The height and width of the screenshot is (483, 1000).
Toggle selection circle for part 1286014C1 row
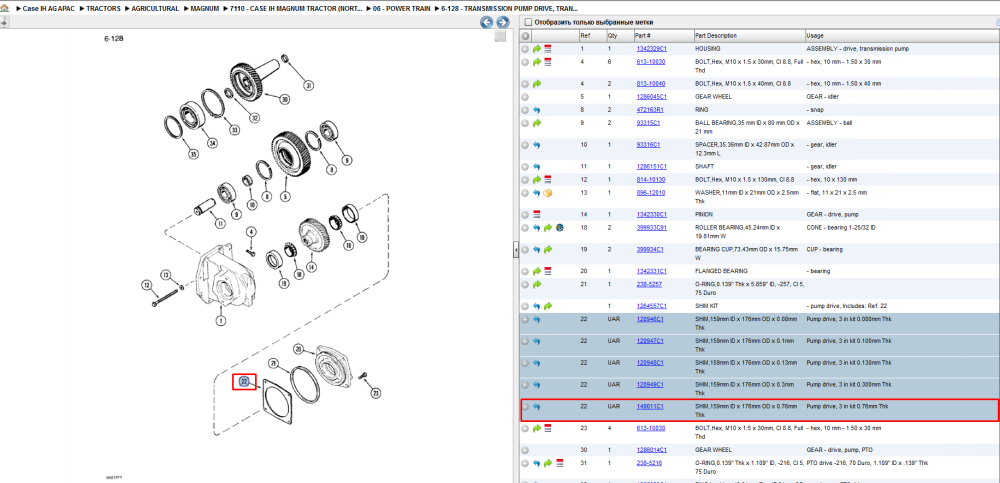click(x=526, y=450)
